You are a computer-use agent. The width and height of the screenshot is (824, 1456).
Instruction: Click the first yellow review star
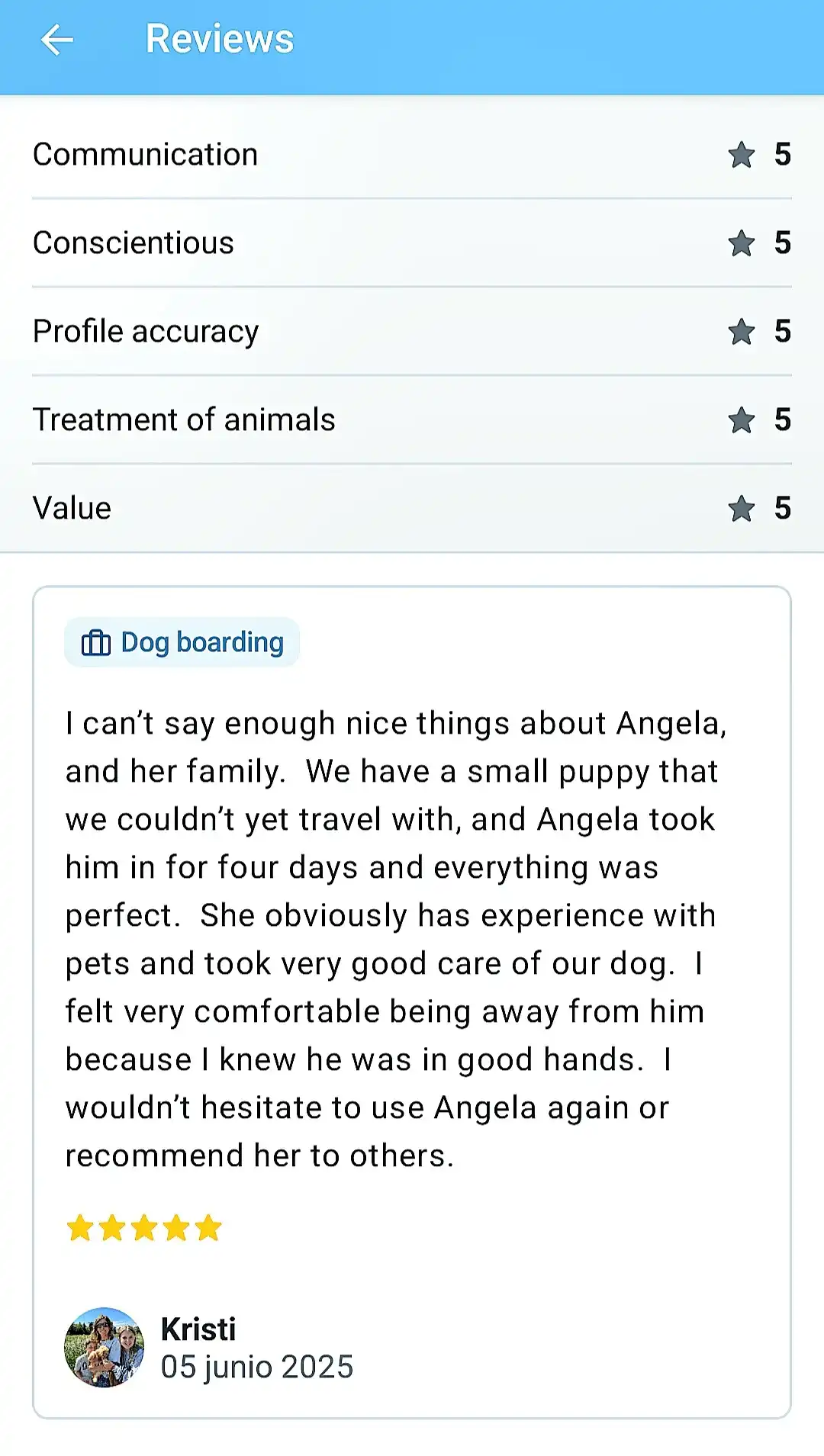(80, 1229)
